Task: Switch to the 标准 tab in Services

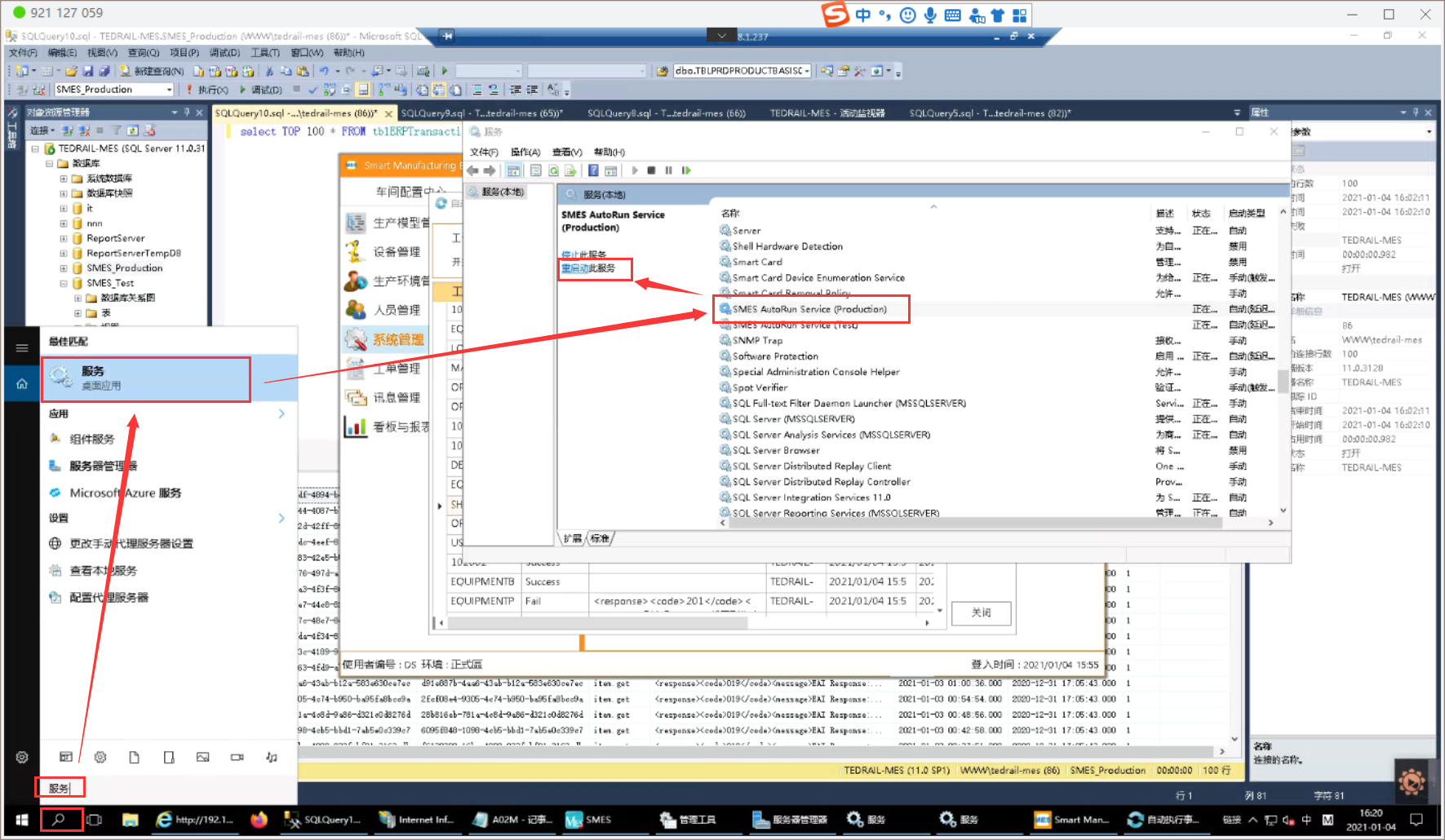Action: (x=600, y=539)
